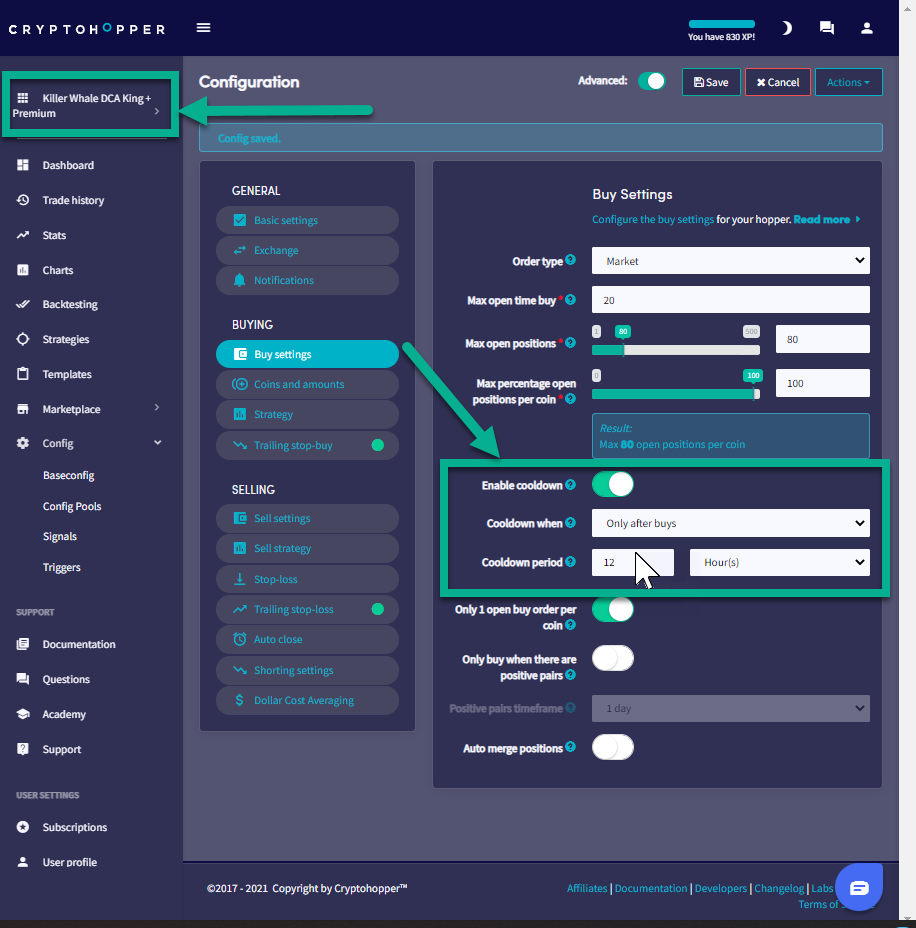Click the Positive pairs timeframe help icon
The width and height of the screenshot is (916, 928).
570,707
